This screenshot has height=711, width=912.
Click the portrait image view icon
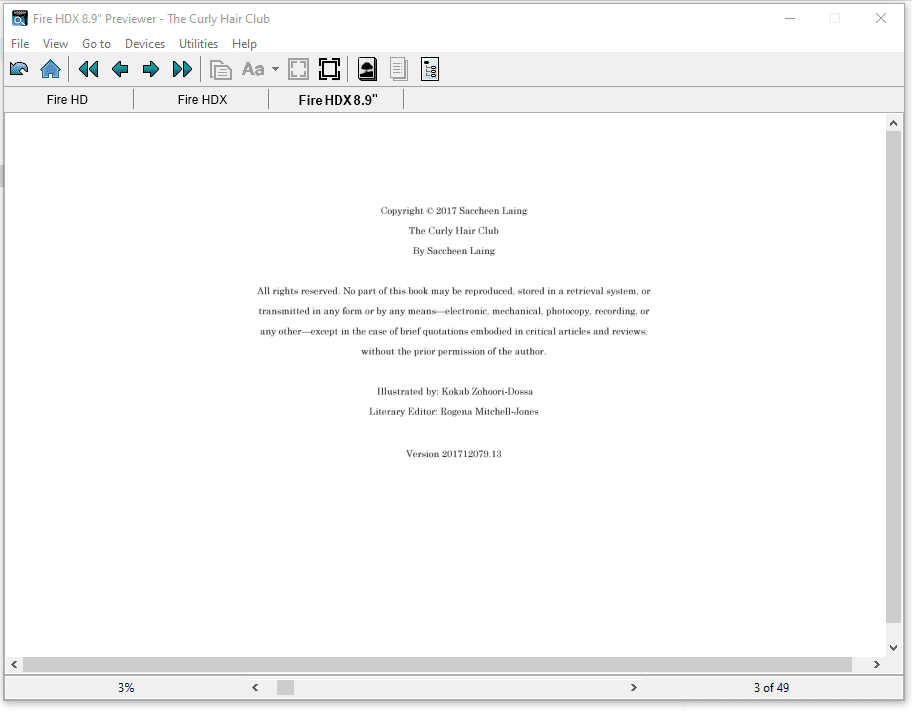point(367,69)
